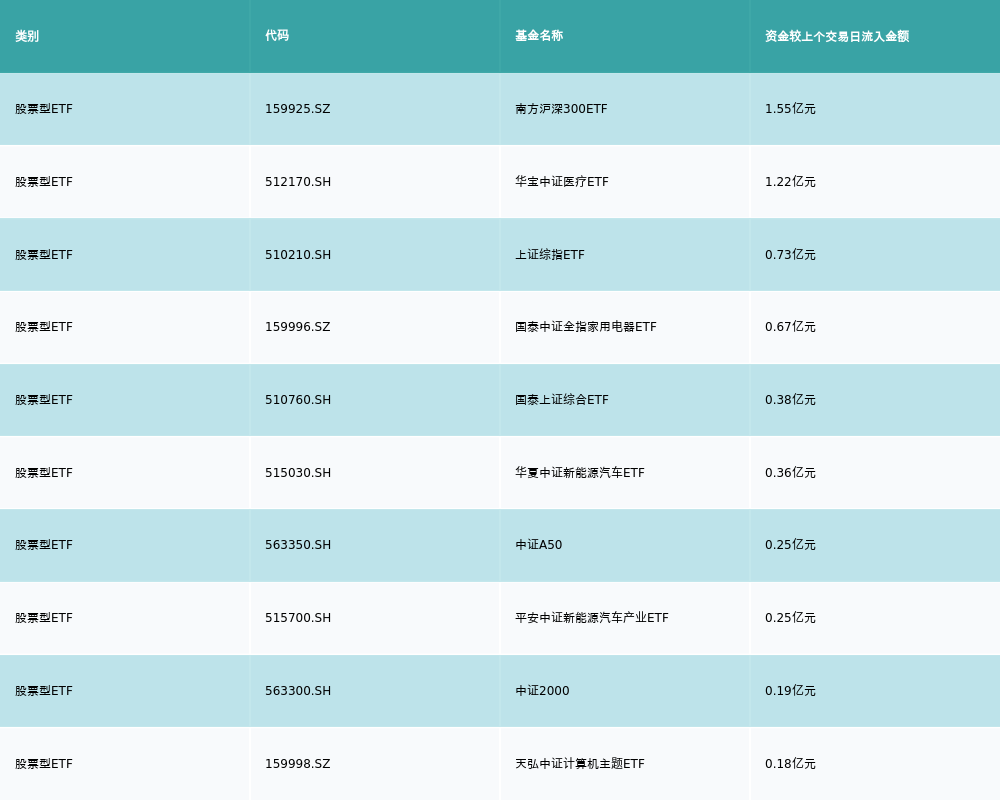
Task: Select the code 159998.SZ
Action: tap(298, 764)
